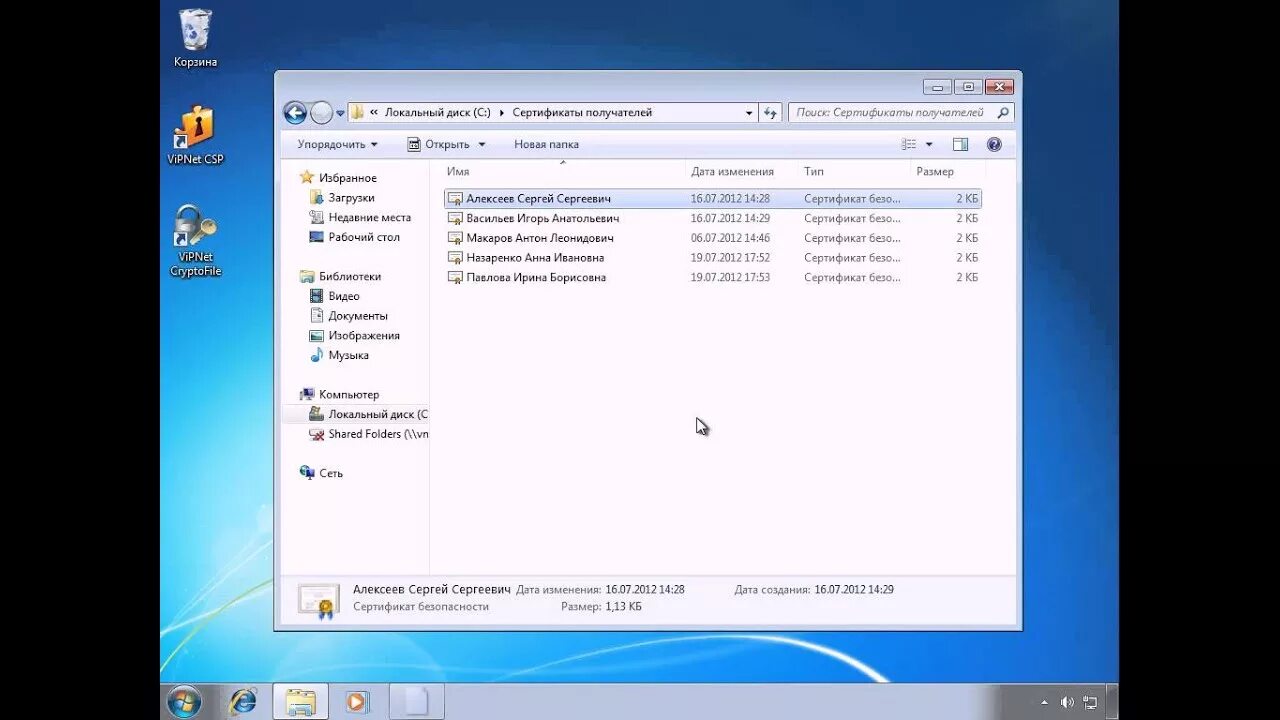The height and width of the screenshot is (720, 1280).
Task: Click Сертификаты получателей breadcrumb segment
Action: click(x=582, y=113)
